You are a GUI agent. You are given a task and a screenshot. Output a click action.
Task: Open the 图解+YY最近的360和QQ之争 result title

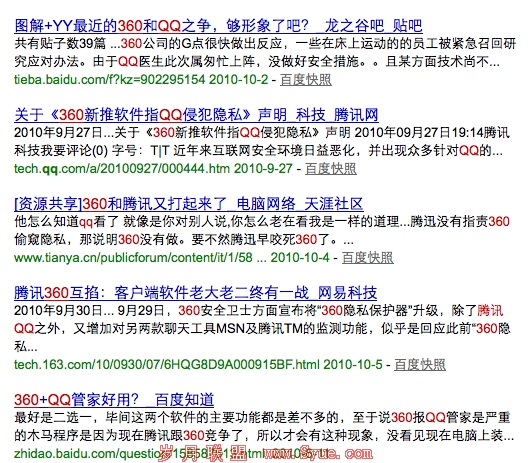[218, 26]
